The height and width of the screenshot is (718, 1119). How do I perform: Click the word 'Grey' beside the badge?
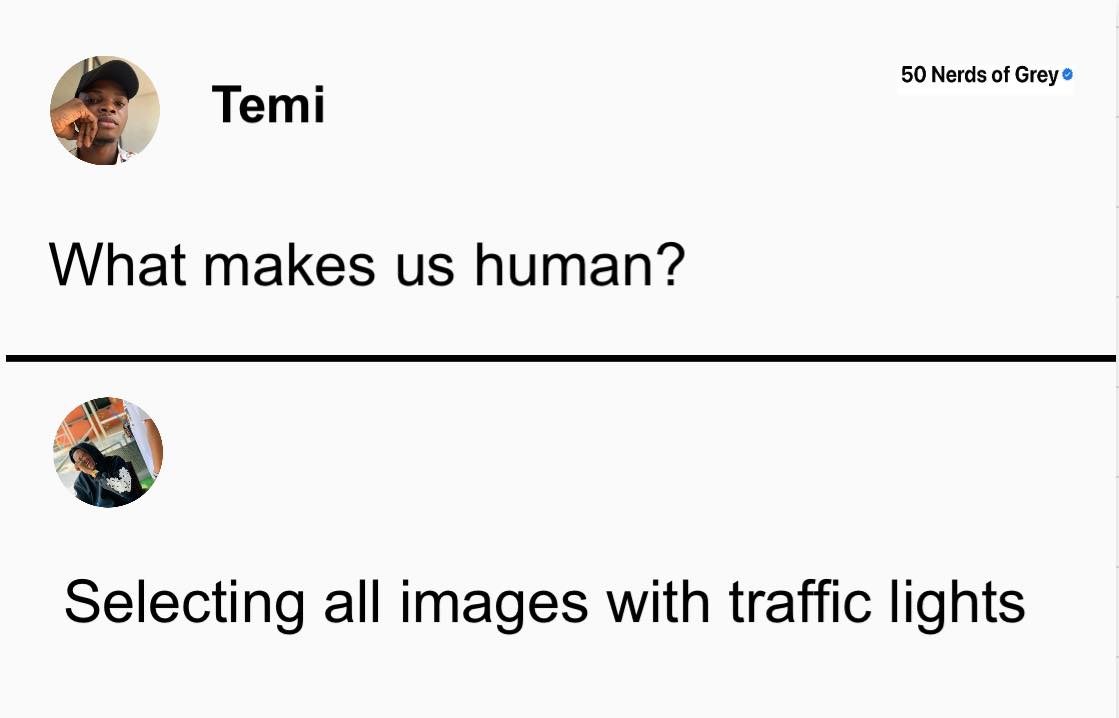point(1036,76)
